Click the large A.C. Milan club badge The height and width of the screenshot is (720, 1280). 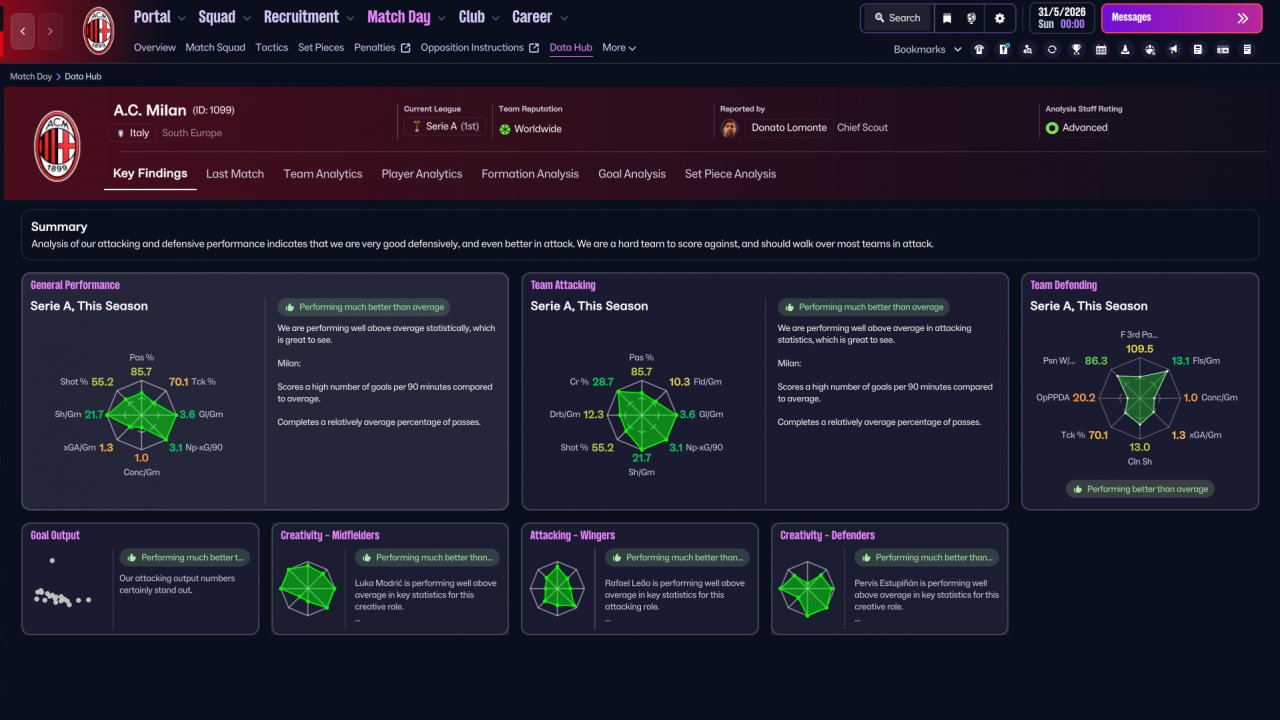click(x=57, y=145)
